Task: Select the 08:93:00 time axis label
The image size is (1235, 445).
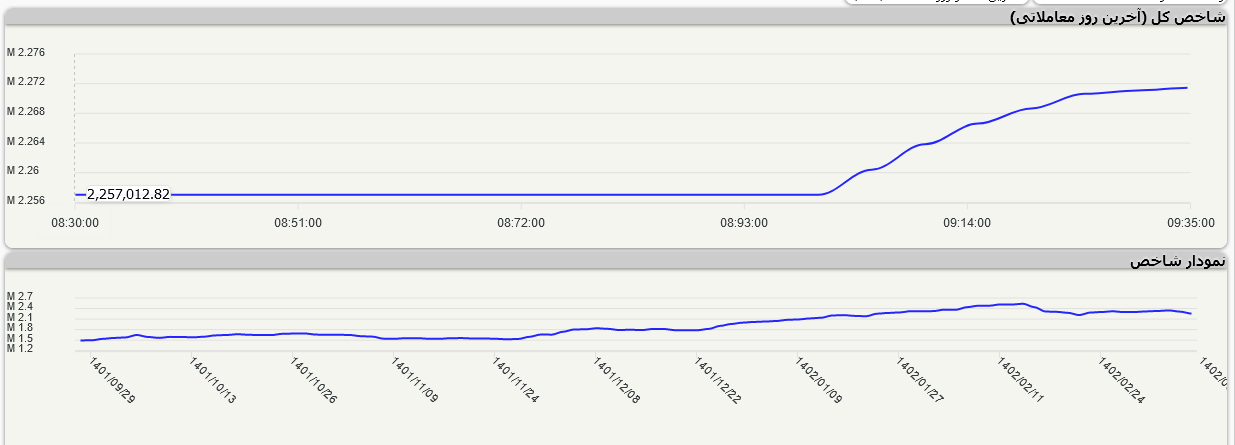Action: click(x=744, y=223)
